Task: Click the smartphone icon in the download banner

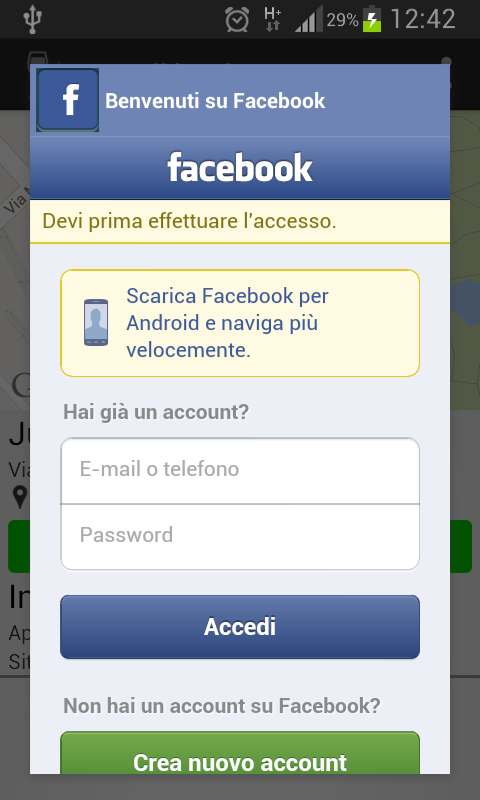Action: coord(96,322)
